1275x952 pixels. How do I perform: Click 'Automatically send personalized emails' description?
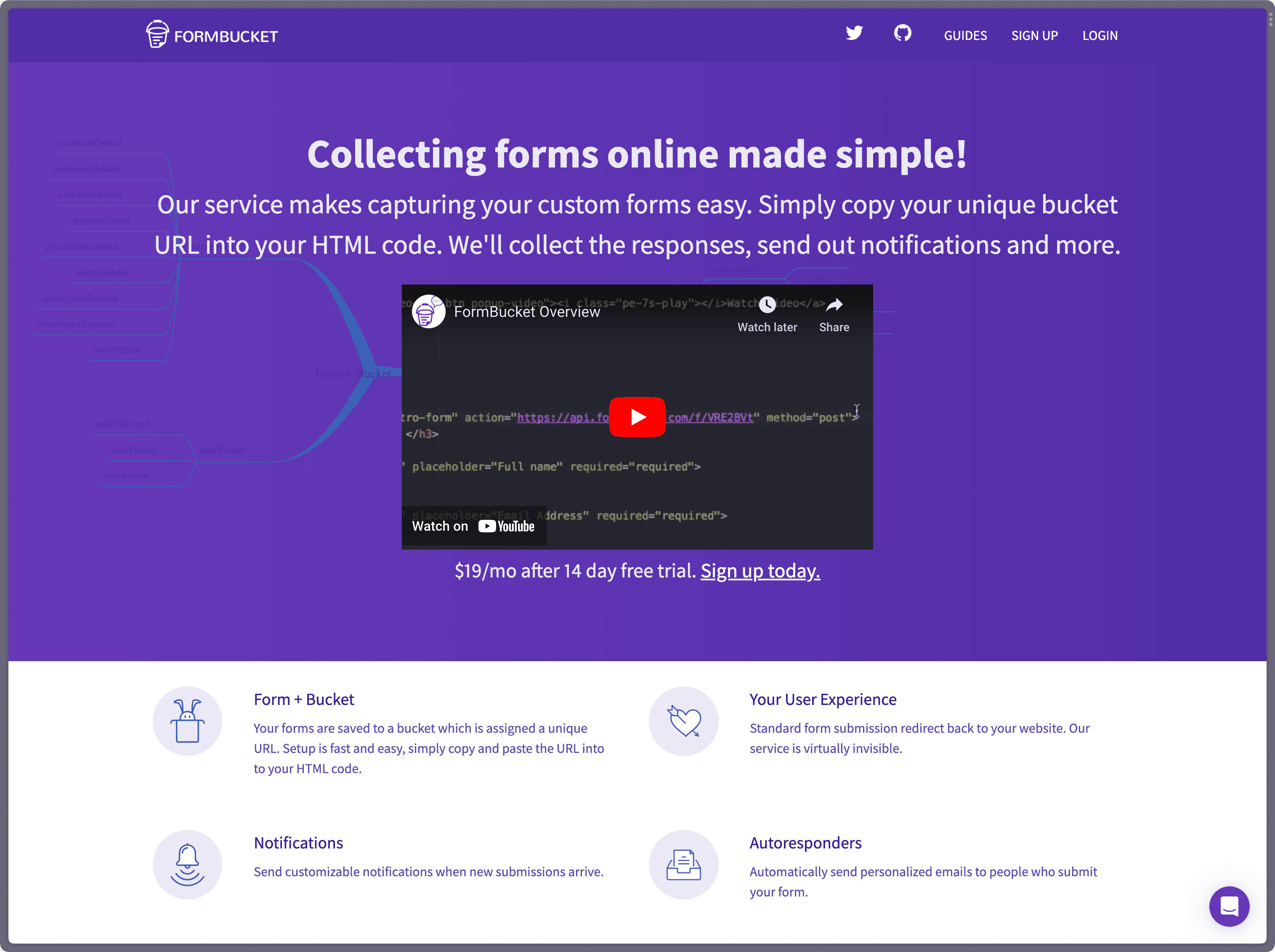tap(923, 881)
